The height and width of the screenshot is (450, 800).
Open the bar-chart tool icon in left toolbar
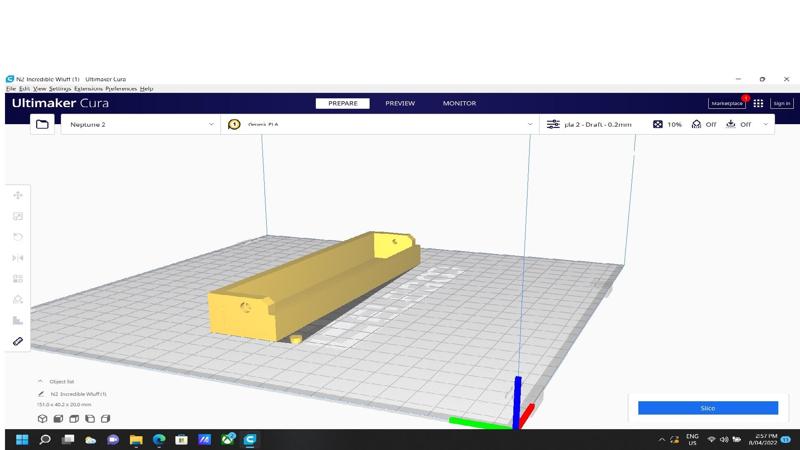pyautogui.click(x=18, y=320)
